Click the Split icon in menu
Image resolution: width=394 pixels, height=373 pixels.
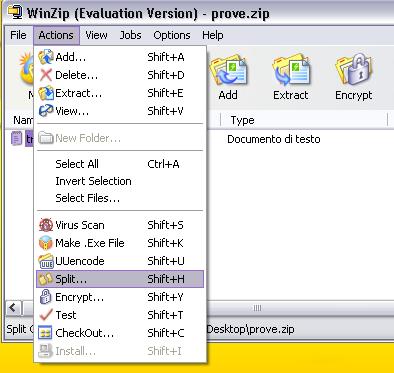(x=46, y=279)
